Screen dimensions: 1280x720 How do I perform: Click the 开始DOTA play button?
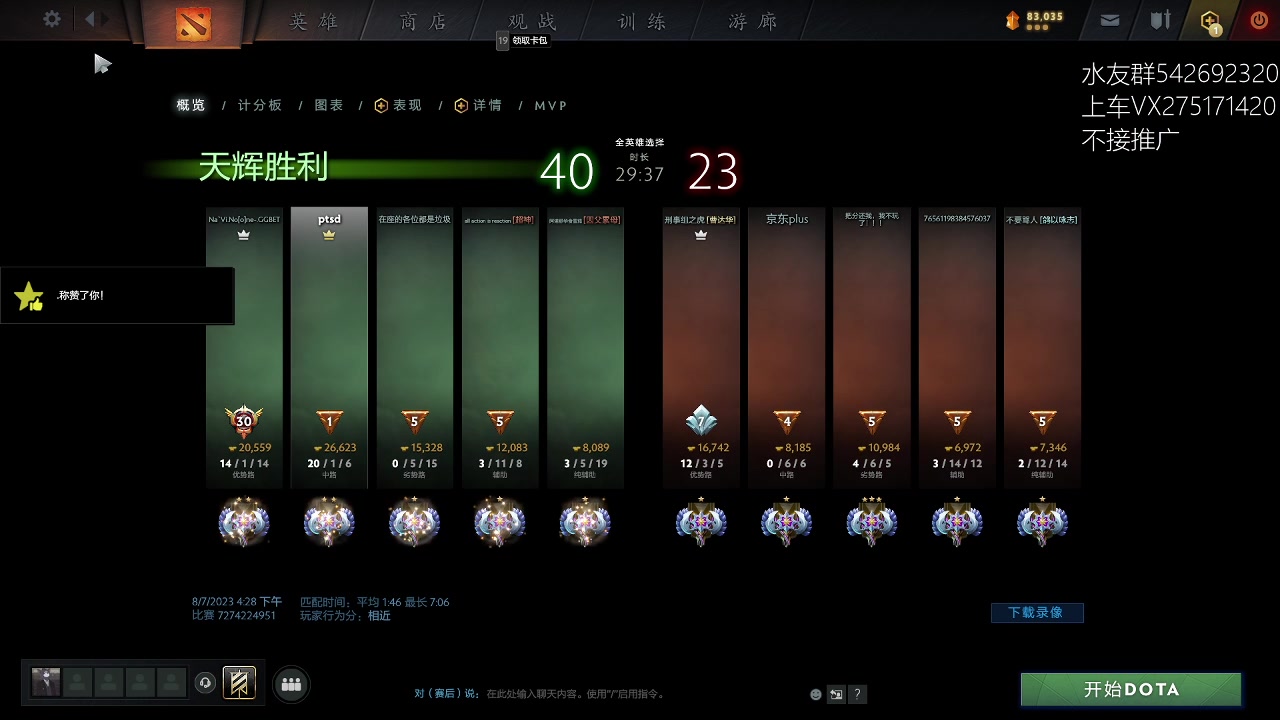pyautogui.click(x=1131, y=689)
